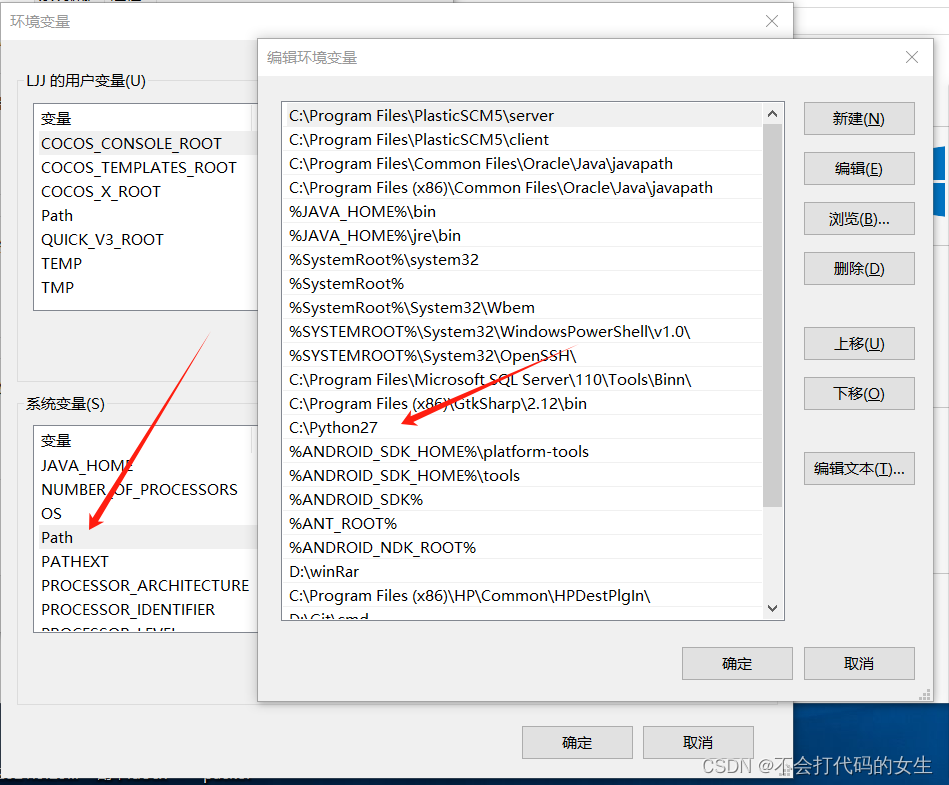
Task: Move entry up with 上移(U)
Action: pyautogui.click(x=858, y=344)
